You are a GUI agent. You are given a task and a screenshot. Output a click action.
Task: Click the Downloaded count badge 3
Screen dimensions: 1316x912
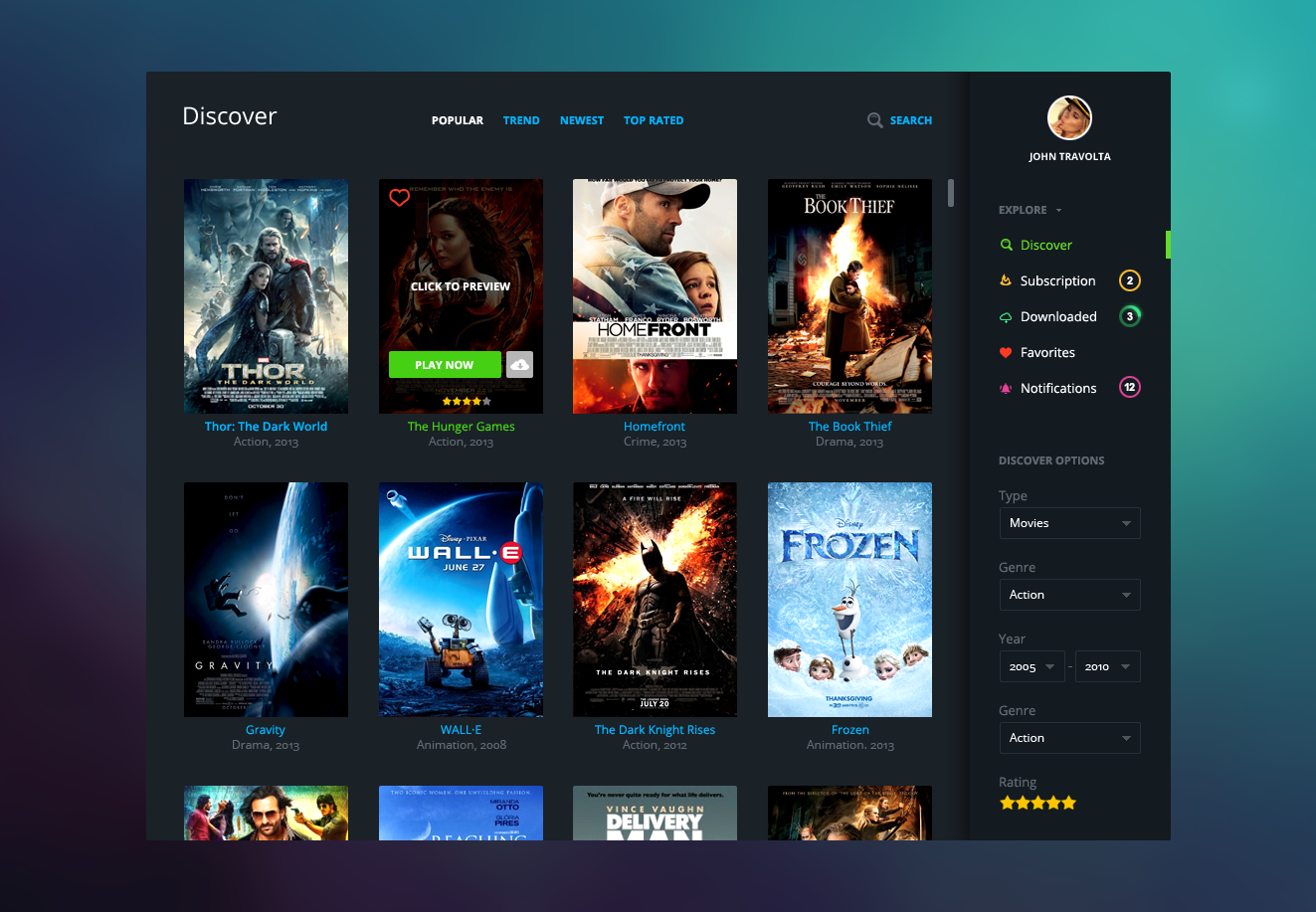(1129, 316)
